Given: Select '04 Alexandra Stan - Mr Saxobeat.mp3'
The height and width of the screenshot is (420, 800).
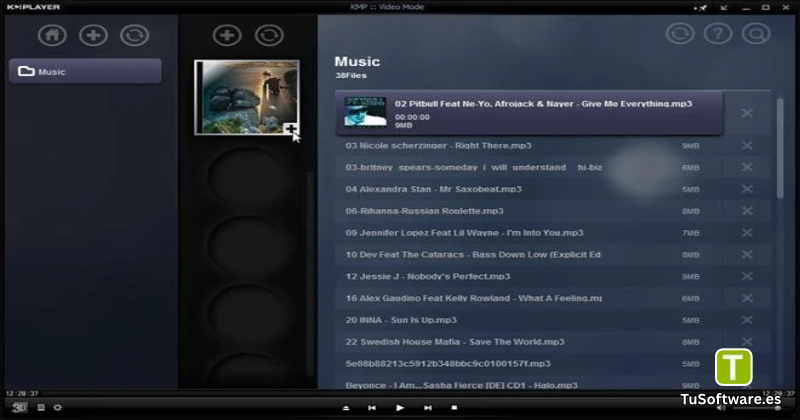Looking at the screenshot, I should 433,189.
